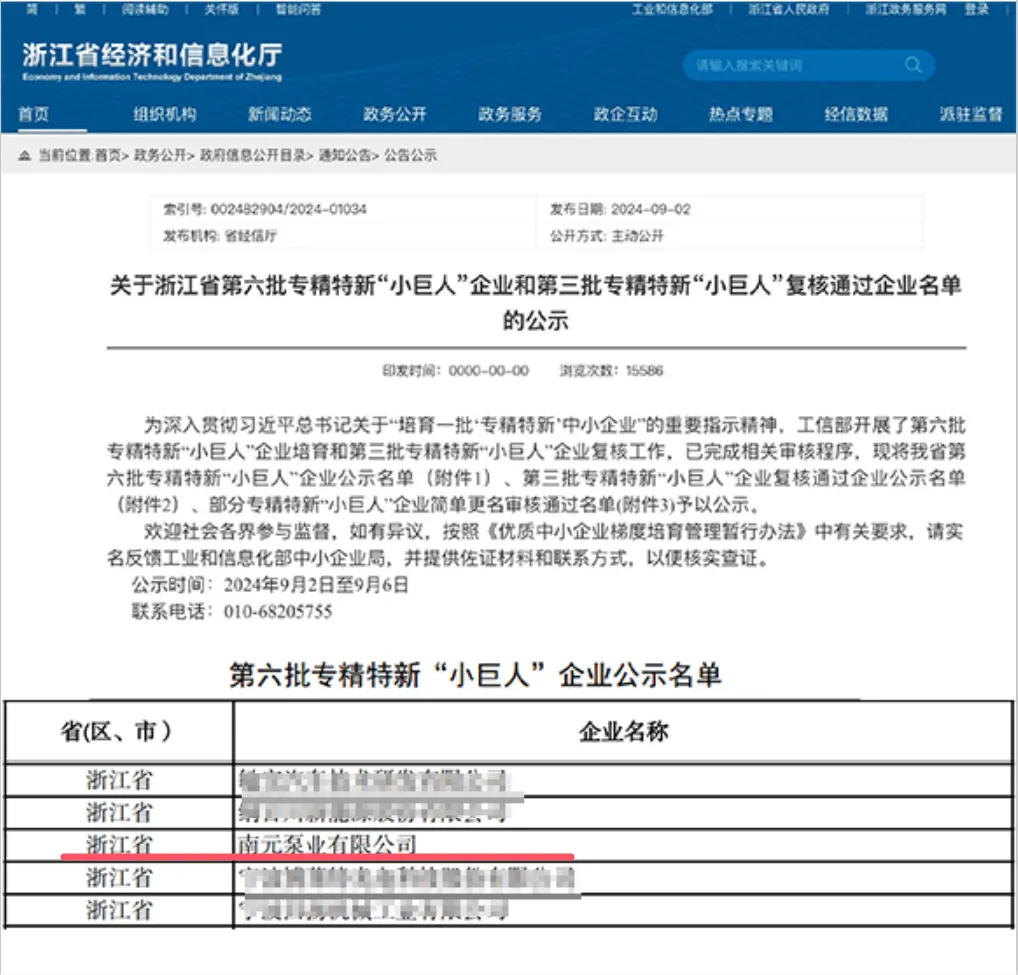This screenshot has height=975, width=1018.
Task: Click 首页 in the breadcrumb trail
Action: point(108,156)
